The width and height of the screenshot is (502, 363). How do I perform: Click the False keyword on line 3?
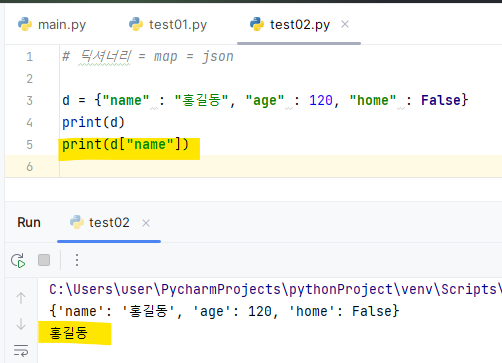(x=441, y=100)
